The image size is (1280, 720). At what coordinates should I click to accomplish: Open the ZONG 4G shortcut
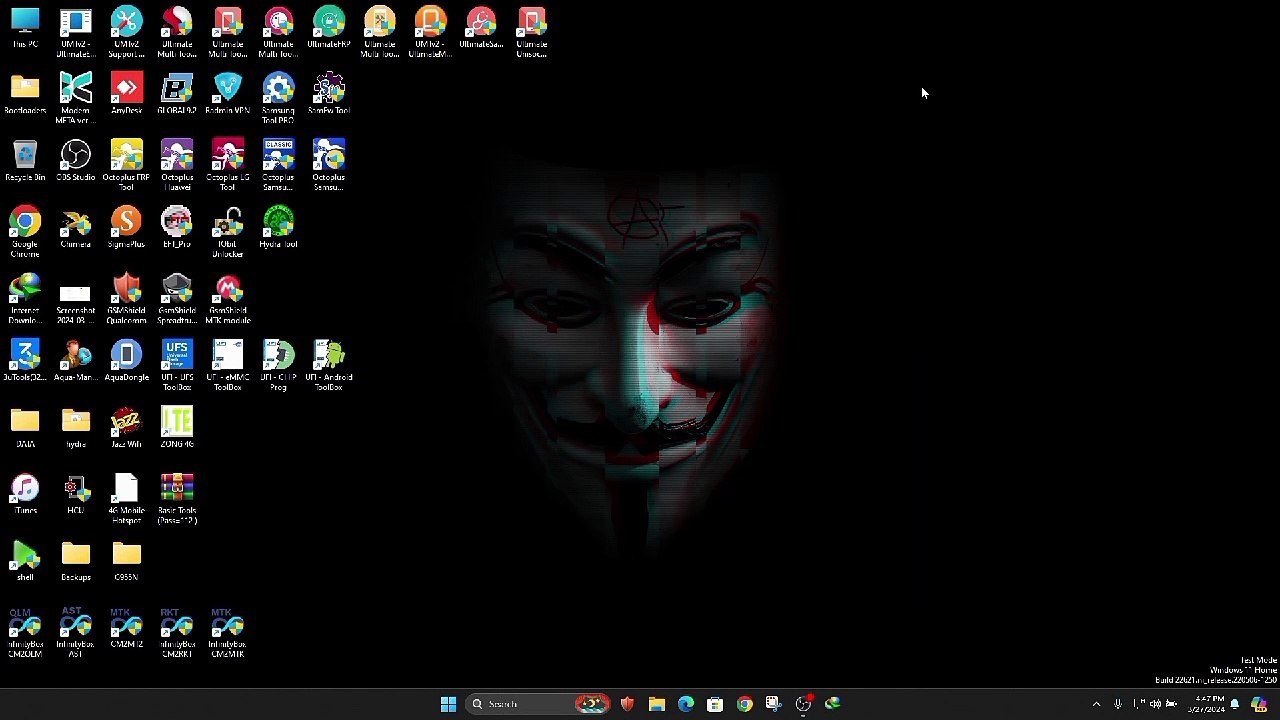point(177,428)
